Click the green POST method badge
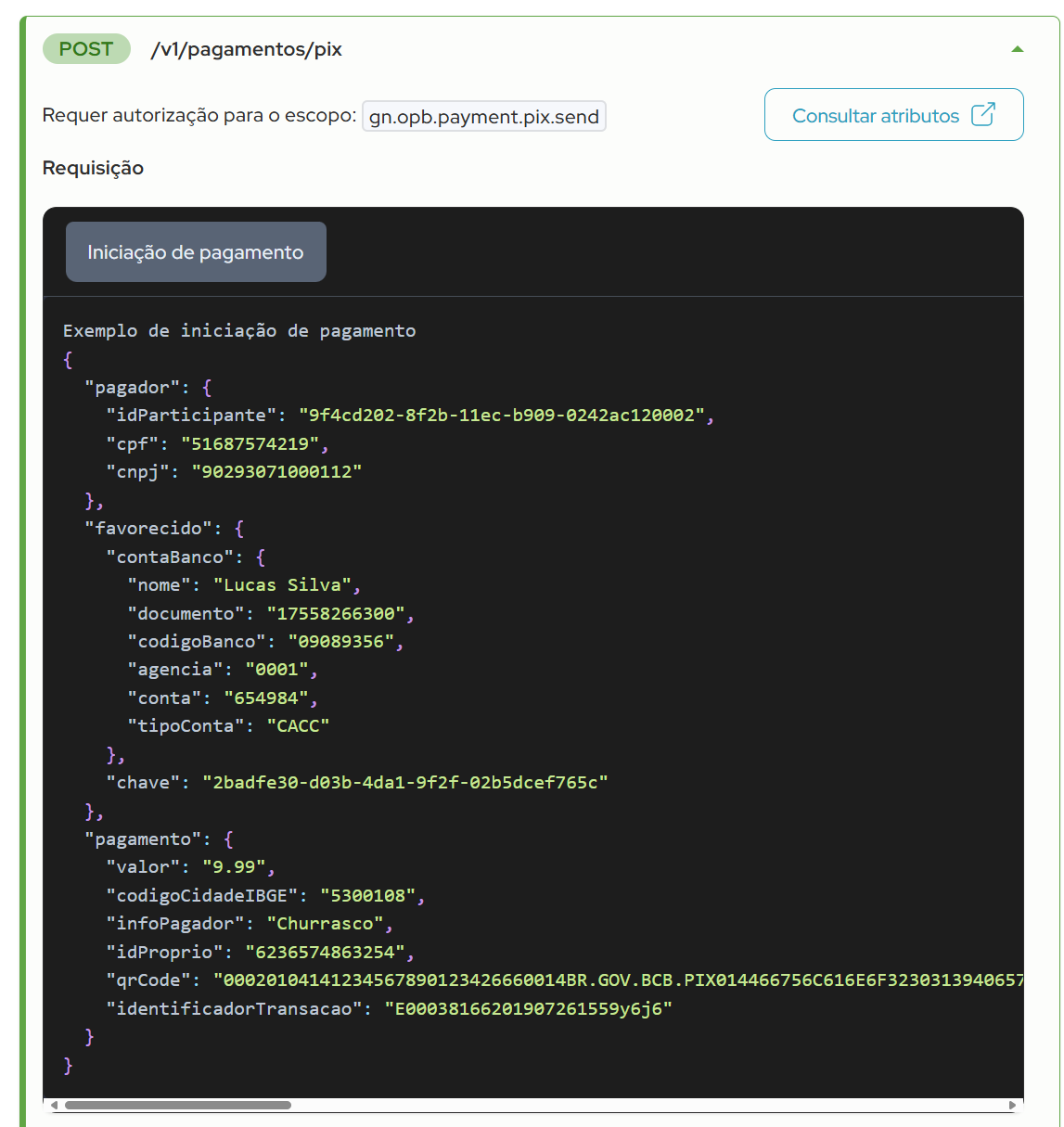The width and height of the screenshot is (1064, 1127). tap(86, 49)
